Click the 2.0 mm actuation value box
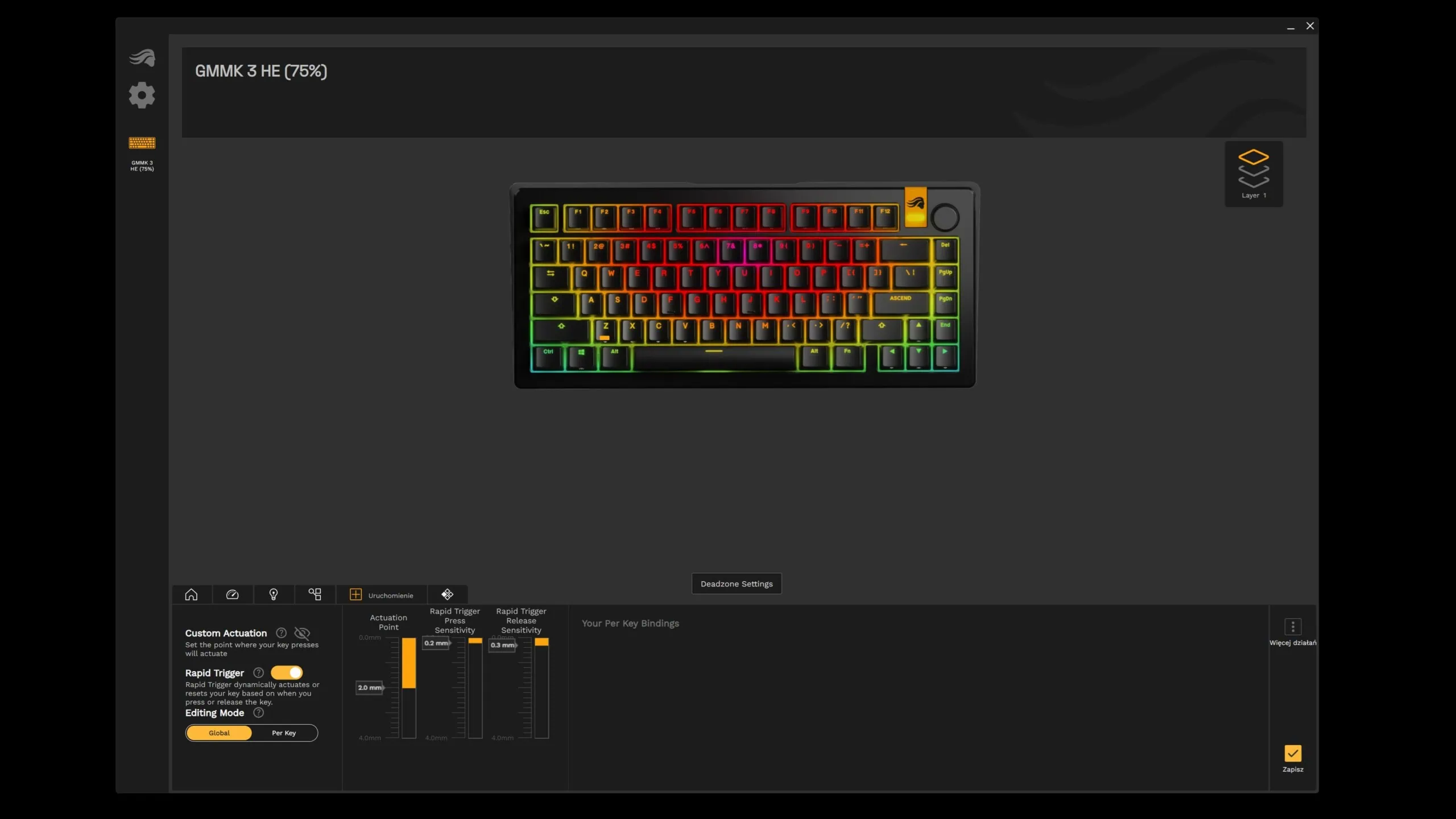Viewport: 1456px width, 819px height. coord(370,688)
